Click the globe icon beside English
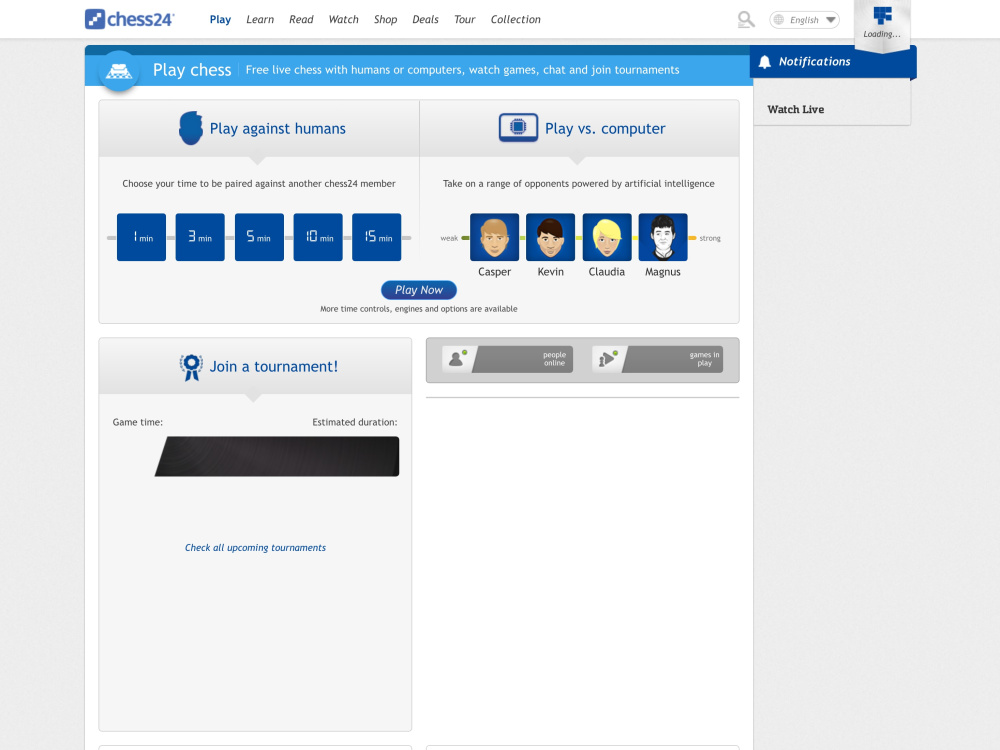Screen dimensions: 1000x750 [779, 20]
